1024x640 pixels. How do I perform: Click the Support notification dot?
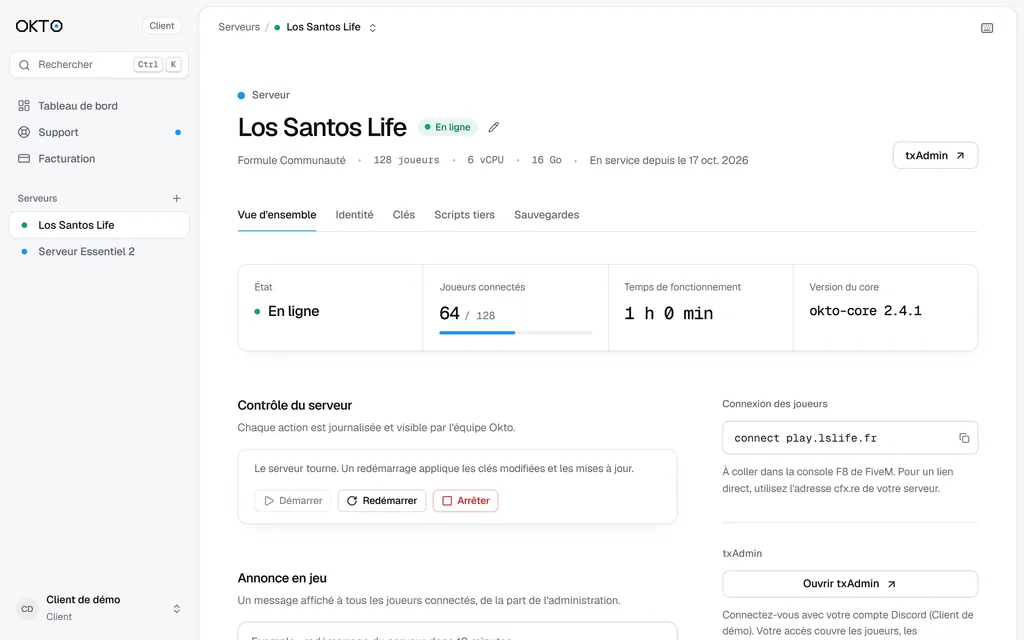point(178,133)
